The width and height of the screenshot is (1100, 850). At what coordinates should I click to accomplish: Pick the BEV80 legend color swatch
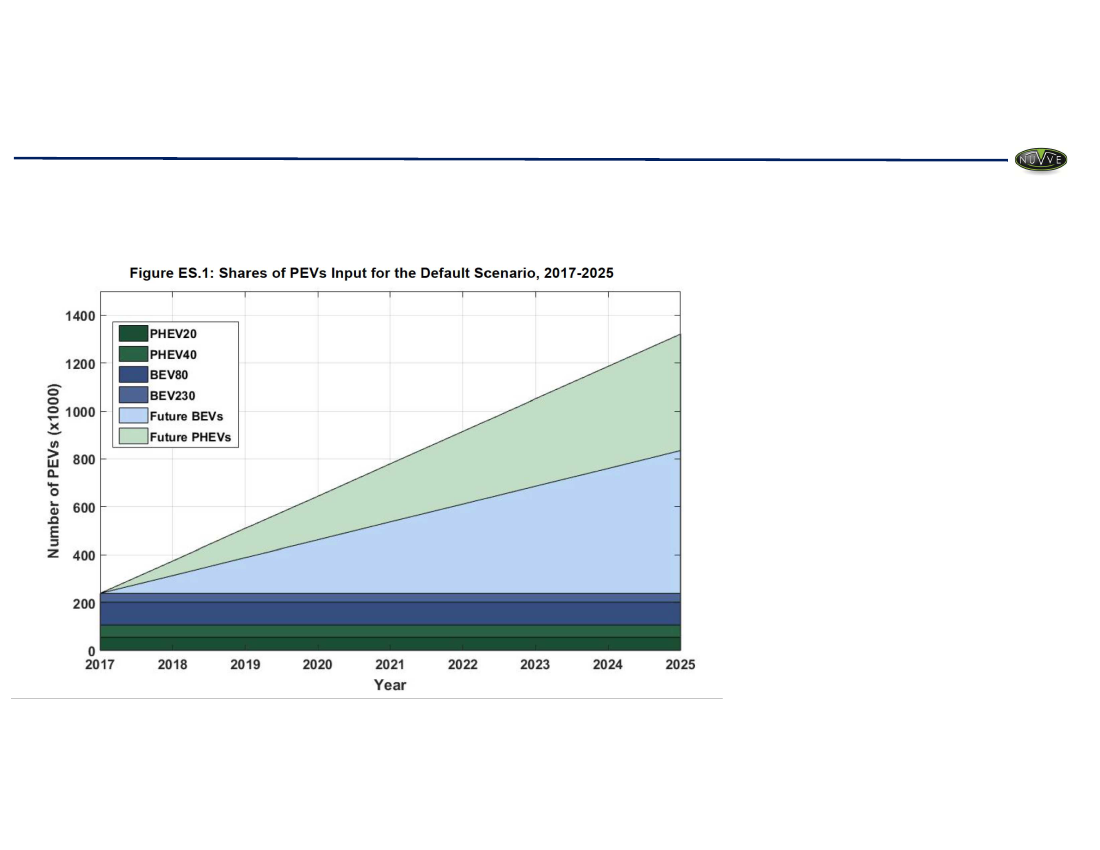point(133,375)
